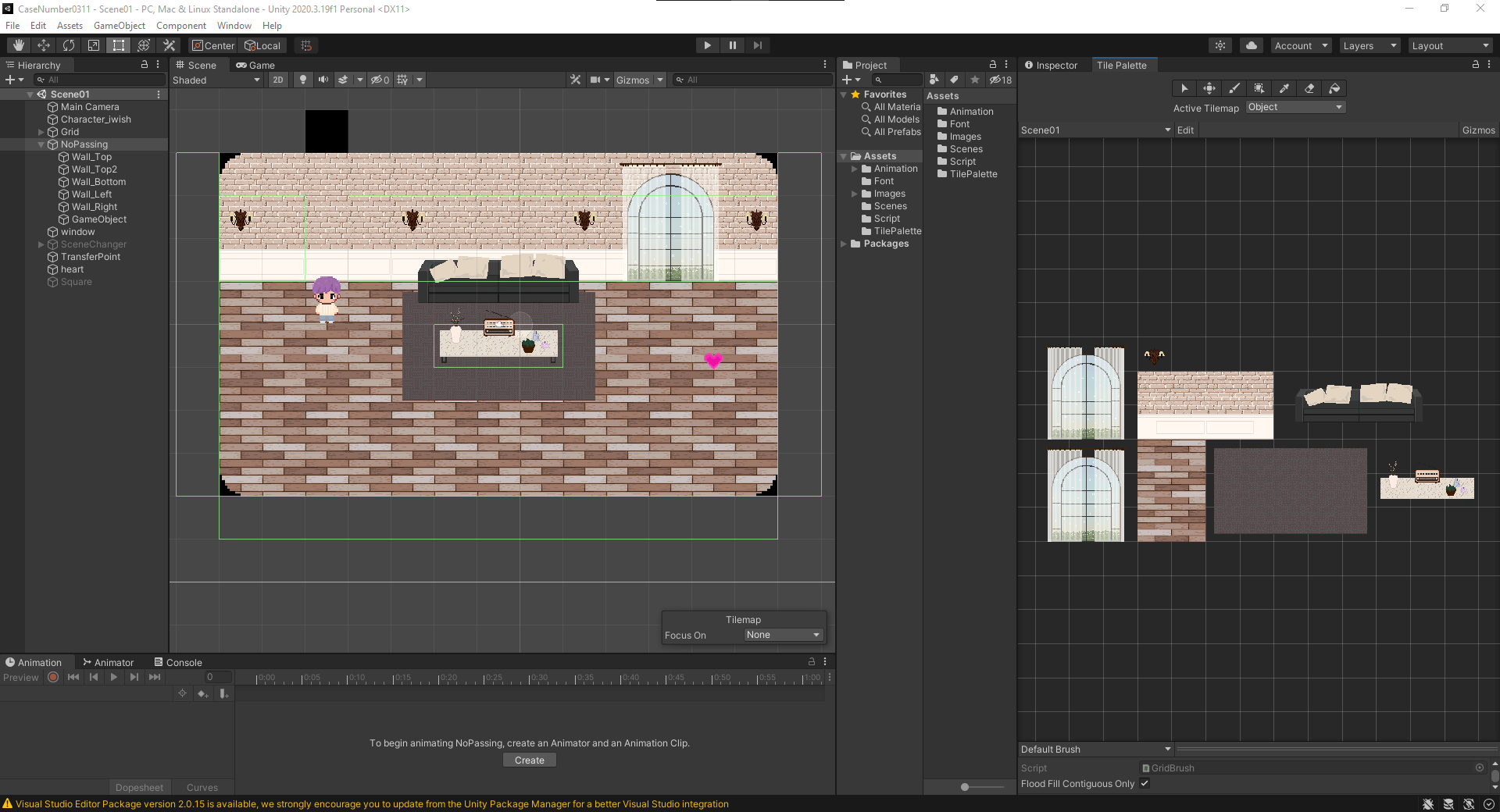The width and height of the screenshot is (1500, 812).
Task: Open the Active Tilemap dropdown
Action: click(1295, 107)
